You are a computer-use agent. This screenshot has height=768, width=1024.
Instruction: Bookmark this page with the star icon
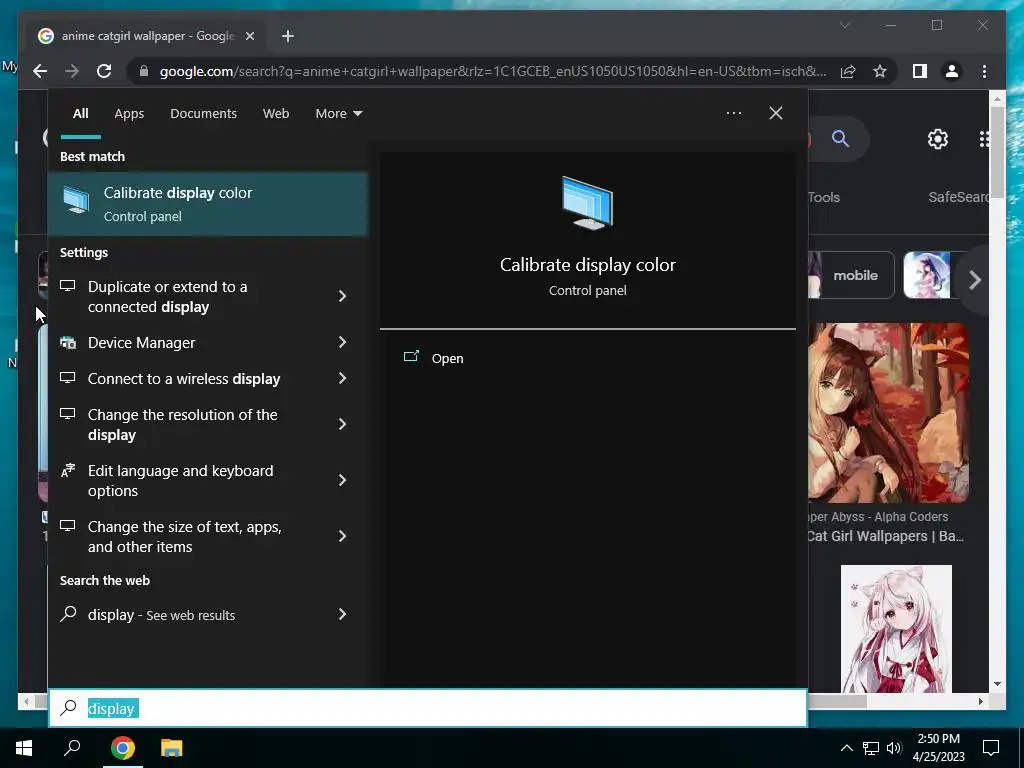tap(880, 71)
